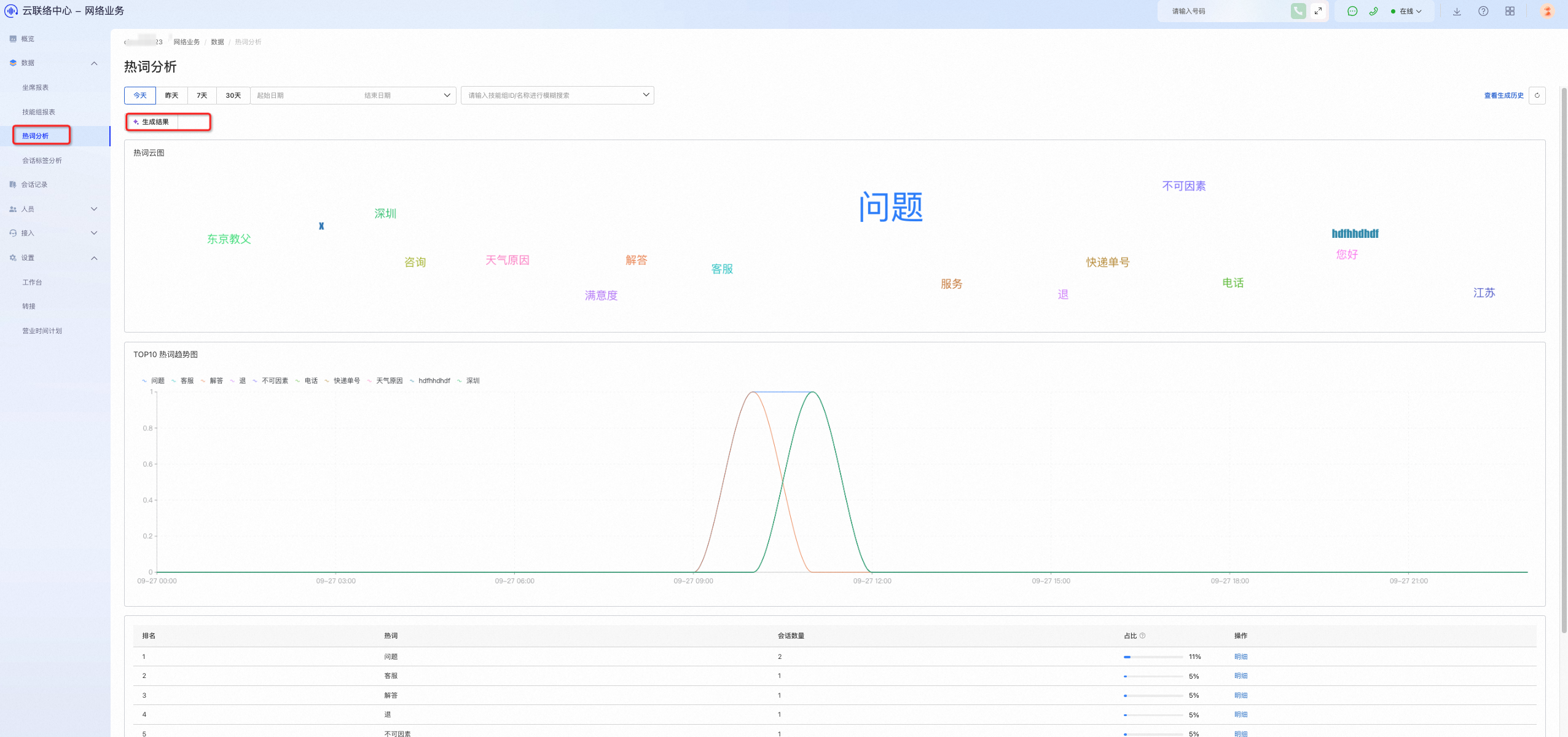Select the 昨天 time range tab
This screenshot has height=737, width=1568.
click(x=171, y=95)
